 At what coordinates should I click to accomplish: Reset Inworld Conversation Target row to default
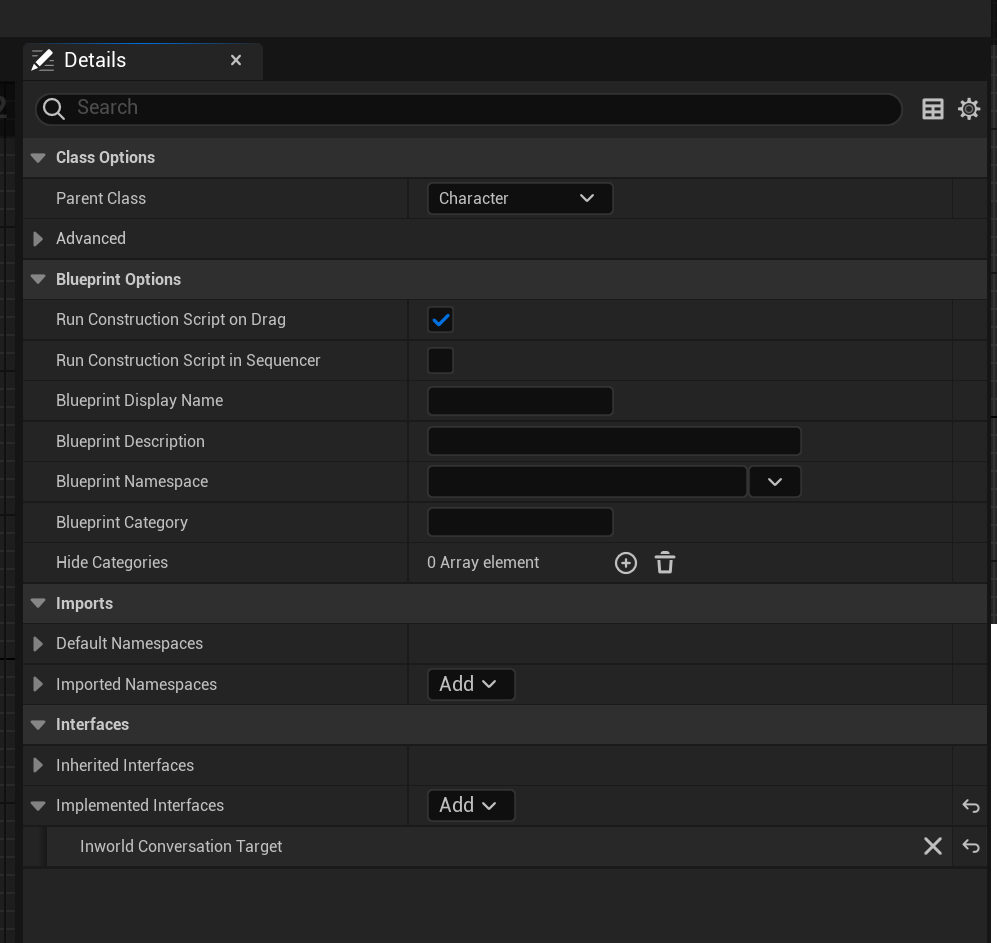[x=970, y=846]
